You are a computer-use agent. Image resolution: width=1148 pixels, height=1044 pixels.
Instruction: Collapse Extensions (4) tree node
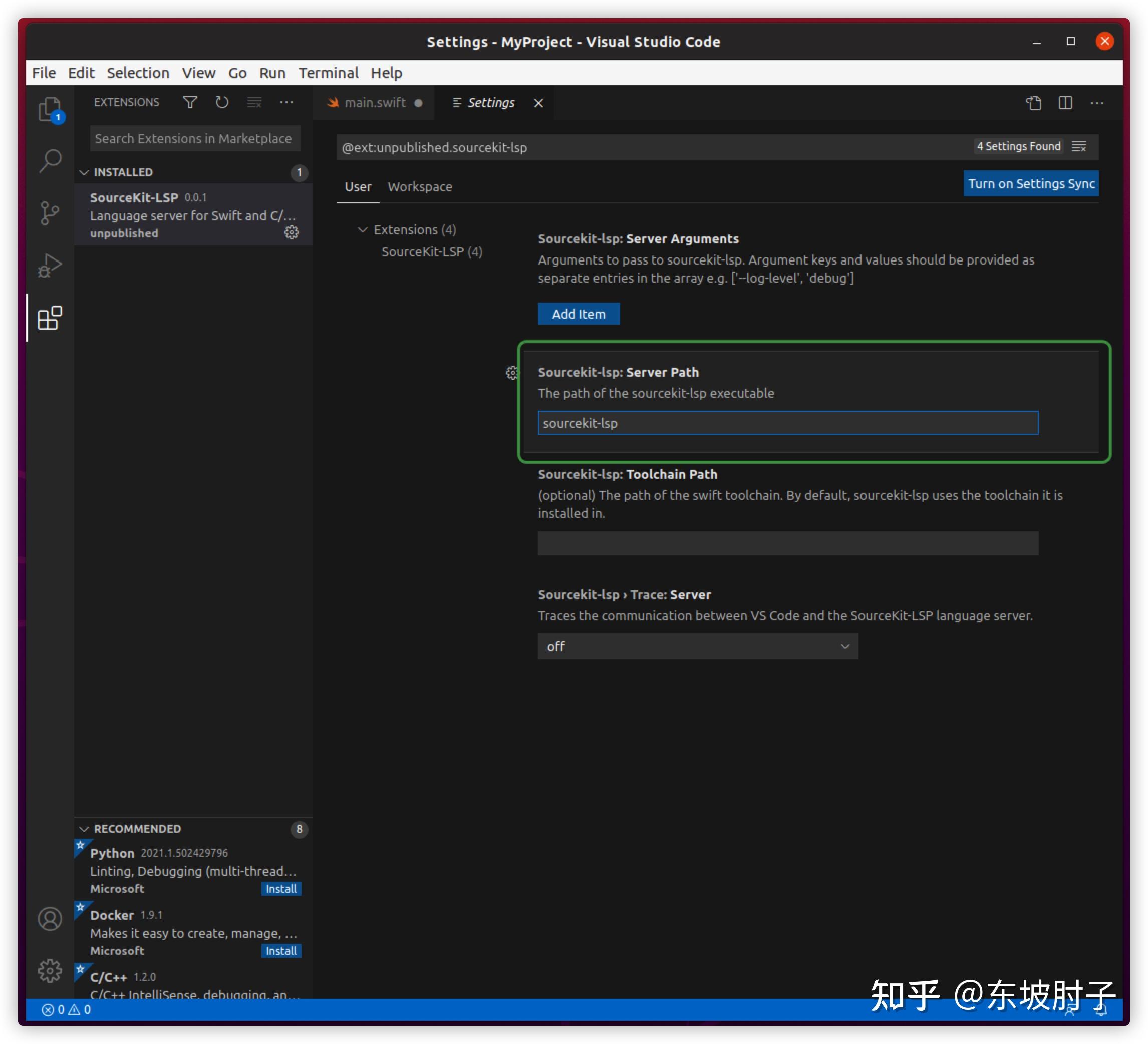[362, 230]
